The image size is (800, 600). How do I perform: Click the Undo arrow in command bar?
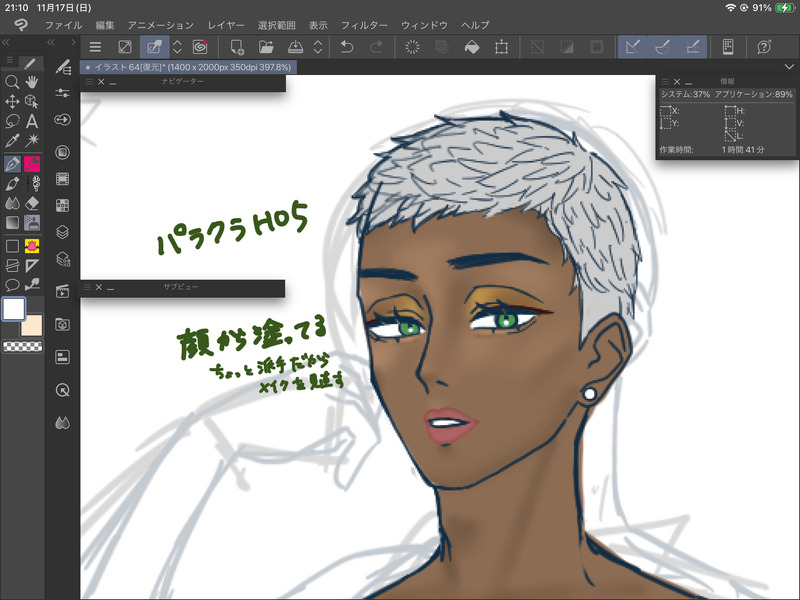pos(347,47)
